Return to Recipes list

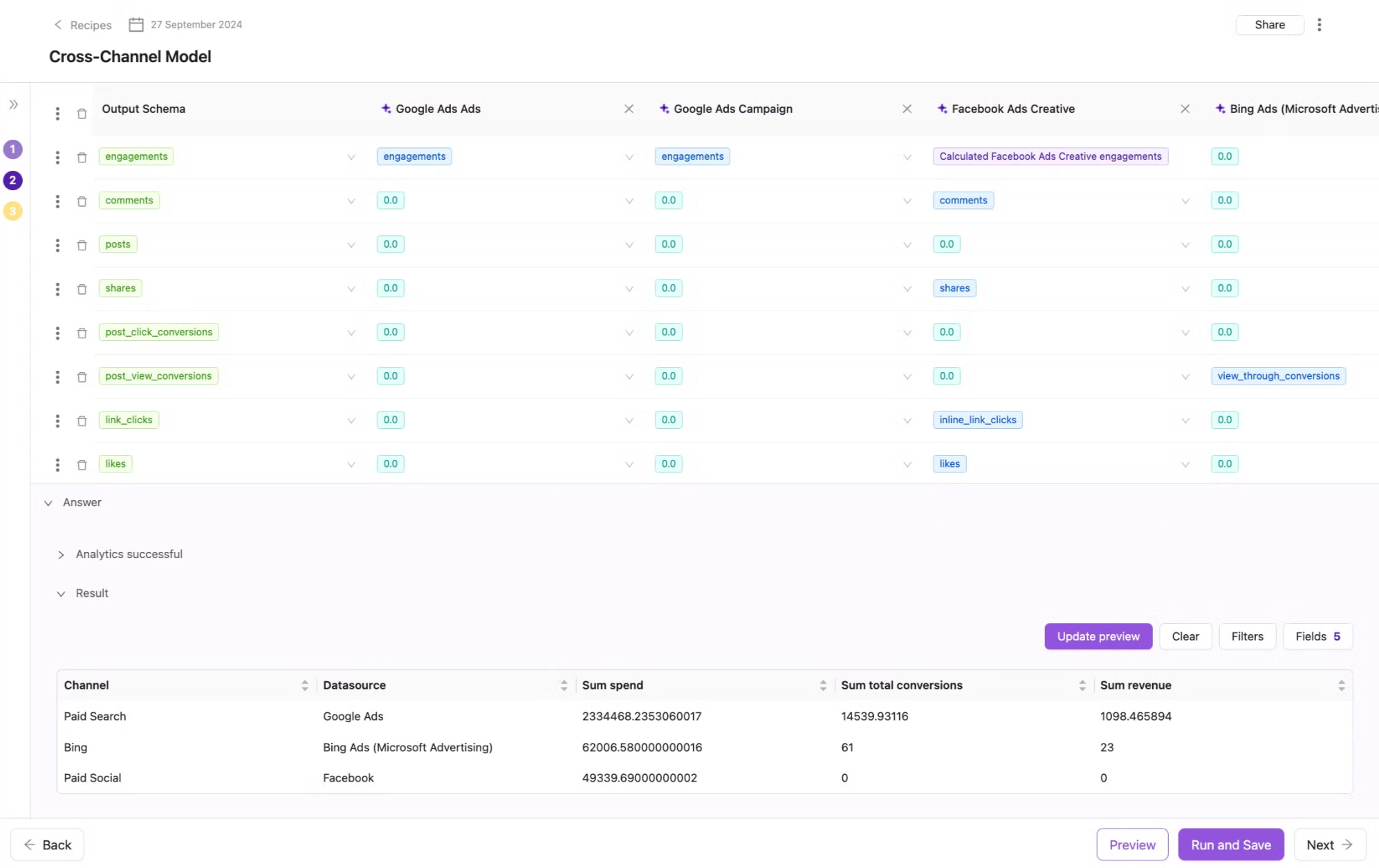[x=83, y=25]
